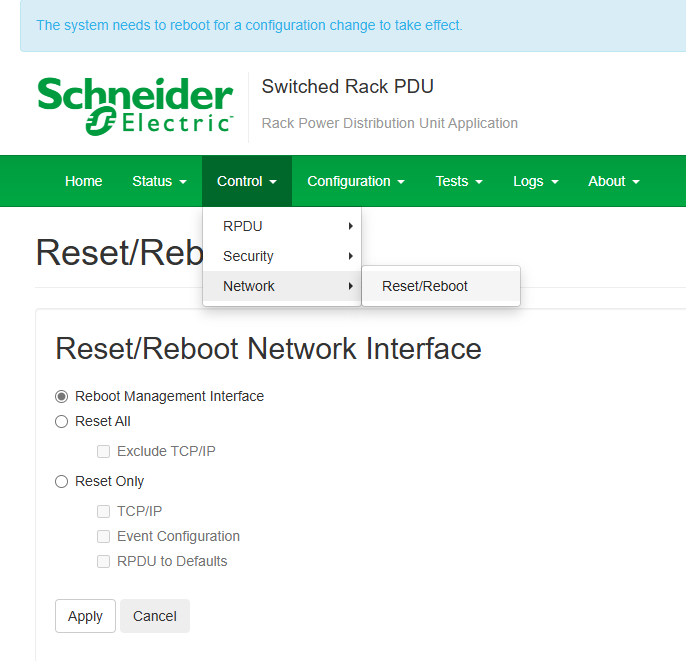Open the Home page
The image size is (686, 661).
pos(83,181)
